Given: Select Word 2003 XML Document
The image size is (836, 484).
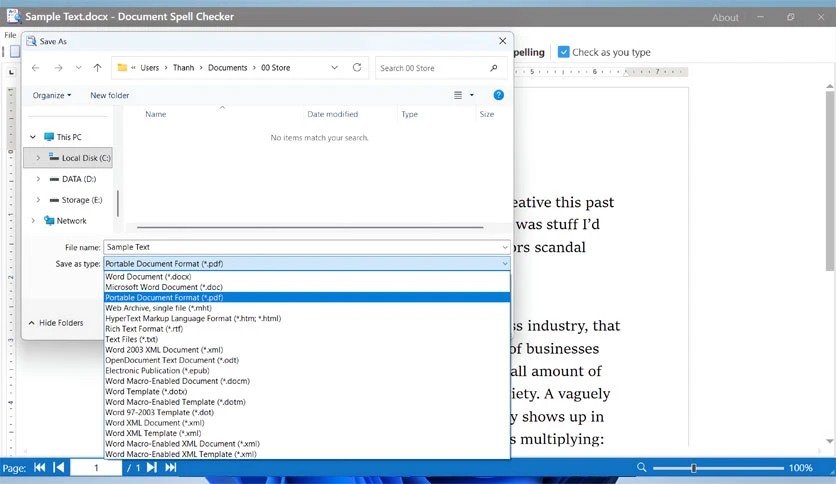Looking at the screenshot, I should point(307,350).
